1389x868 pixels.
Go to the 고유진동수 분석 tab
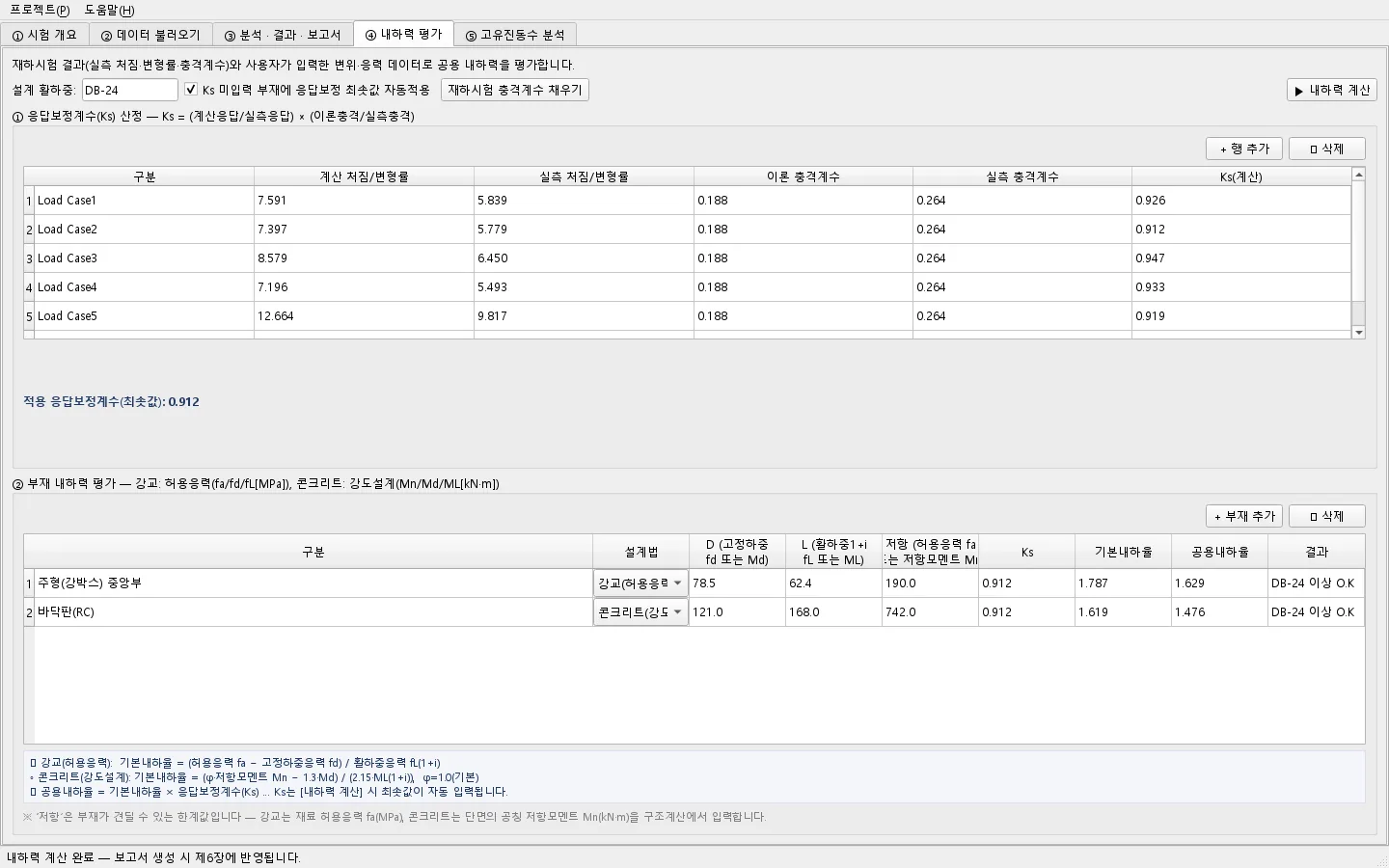point(515,35)
